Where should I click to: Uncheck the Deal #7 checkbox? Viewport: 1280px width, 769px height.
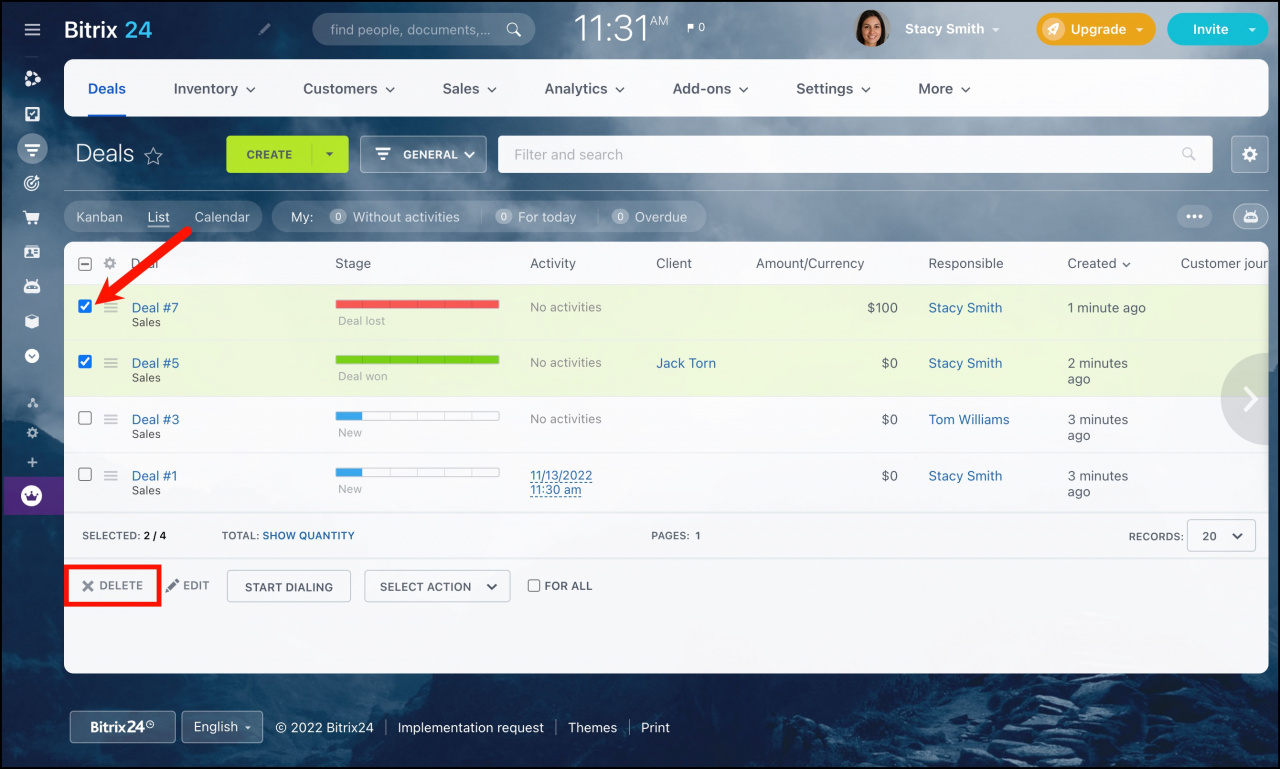click(85, 306)
